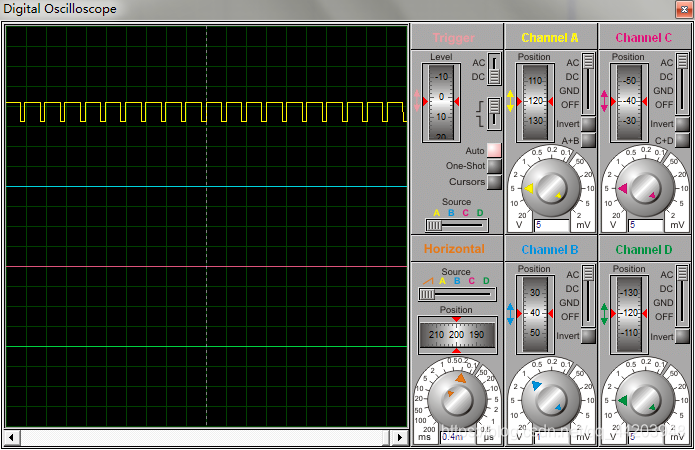Click the blue Channel B position arrows

(x=510, y=314)
